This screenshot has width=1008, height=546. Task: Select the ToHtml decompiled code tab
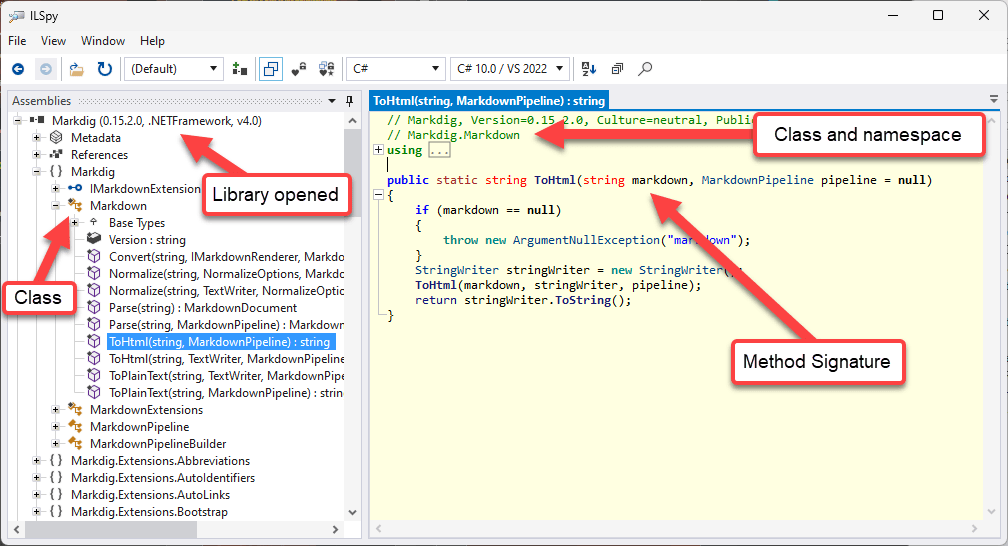coord(487,101)
